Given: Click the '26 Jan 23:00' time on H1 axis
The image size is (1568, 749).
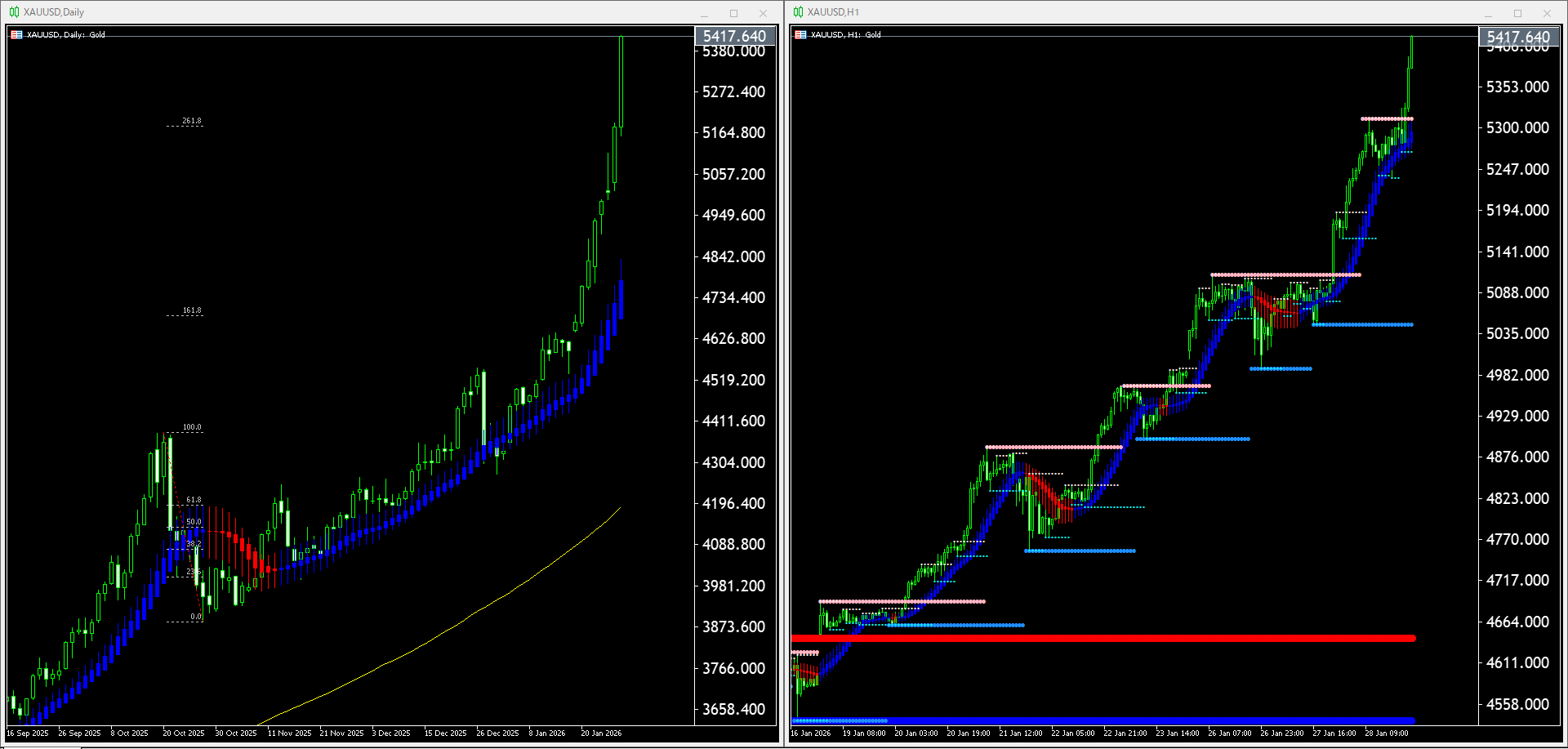Looking at the screenshot, I should coord(1282,733).
